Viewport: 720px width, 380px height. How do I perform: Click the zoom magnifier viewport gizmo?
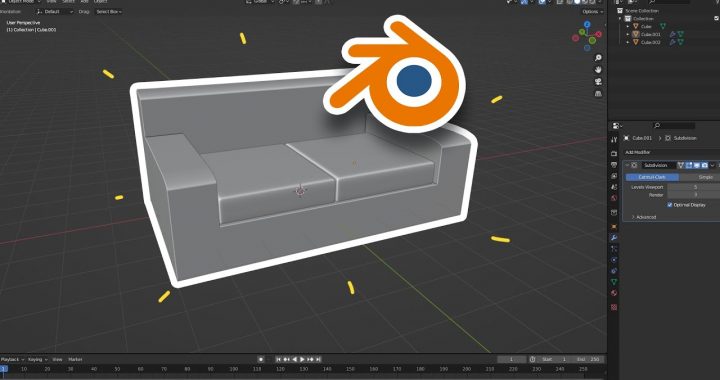coord(598,58)
